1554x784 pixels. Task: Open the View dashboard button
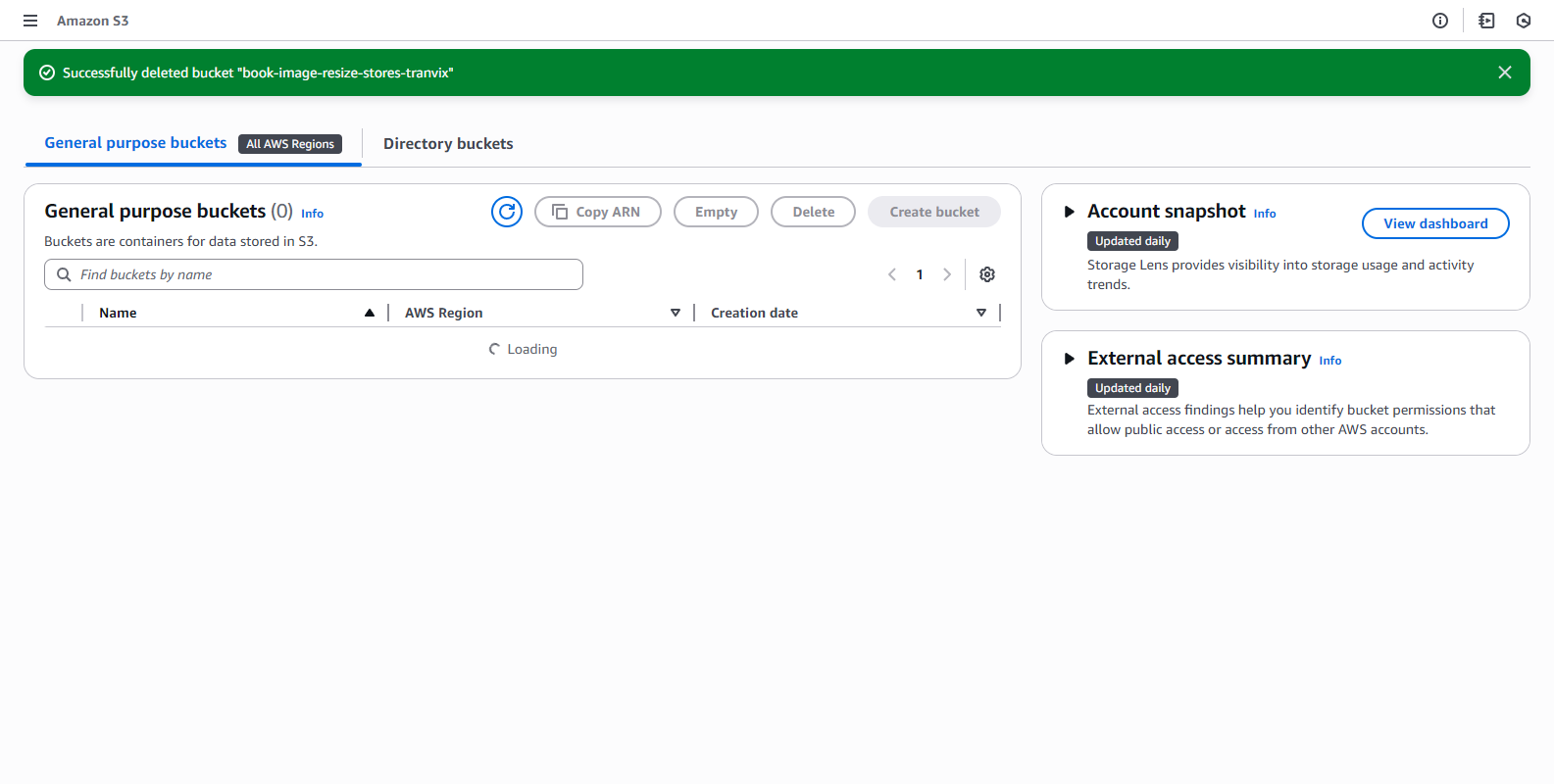pyautogui.click(x=1435, y=223)
